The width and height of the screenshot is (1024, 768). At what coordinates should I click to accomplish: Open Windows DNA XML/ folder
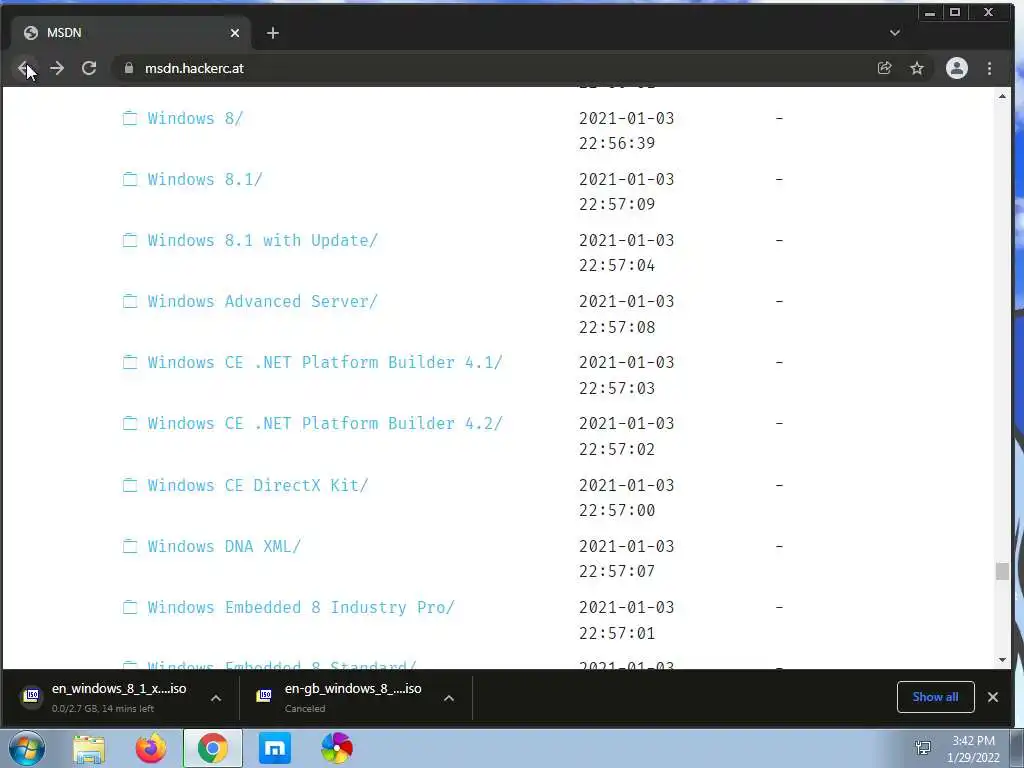point(224,546)
